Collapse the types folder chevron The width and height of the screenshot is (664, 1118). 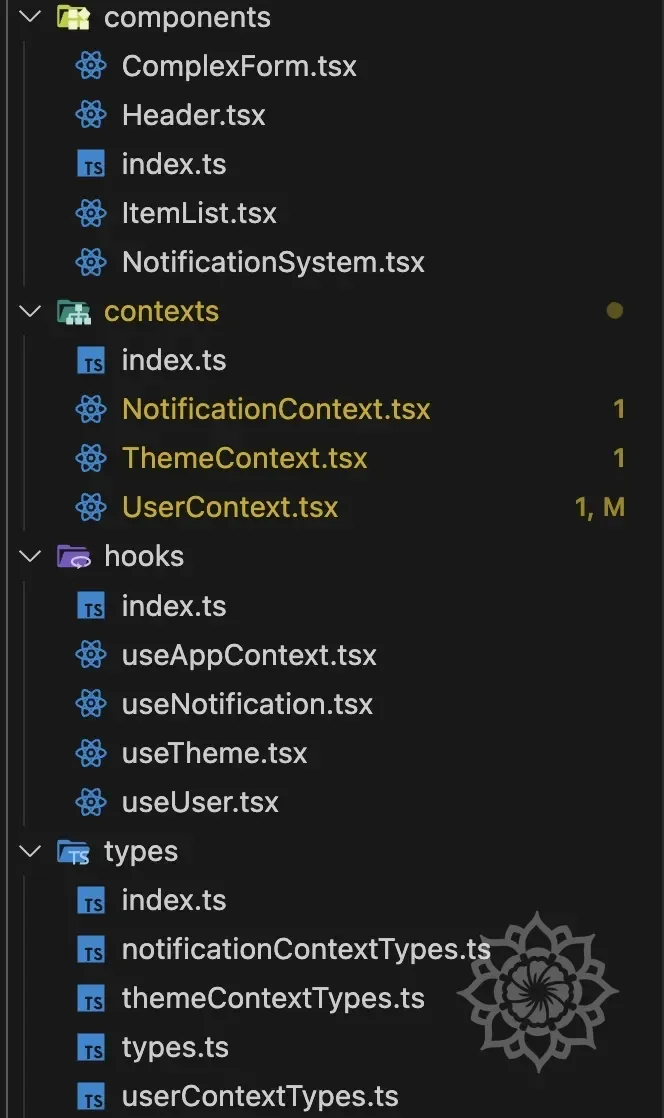[x=31, y=852]
